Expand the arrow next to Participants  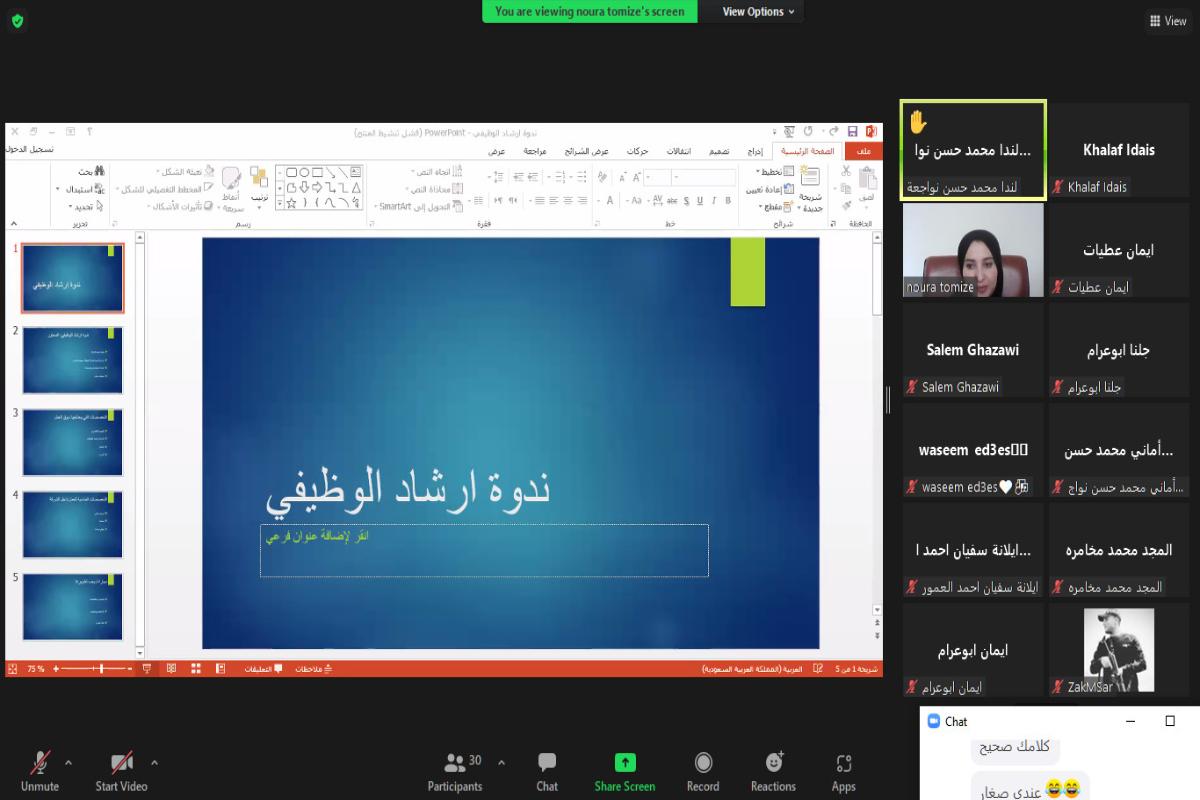click(501, 762)
